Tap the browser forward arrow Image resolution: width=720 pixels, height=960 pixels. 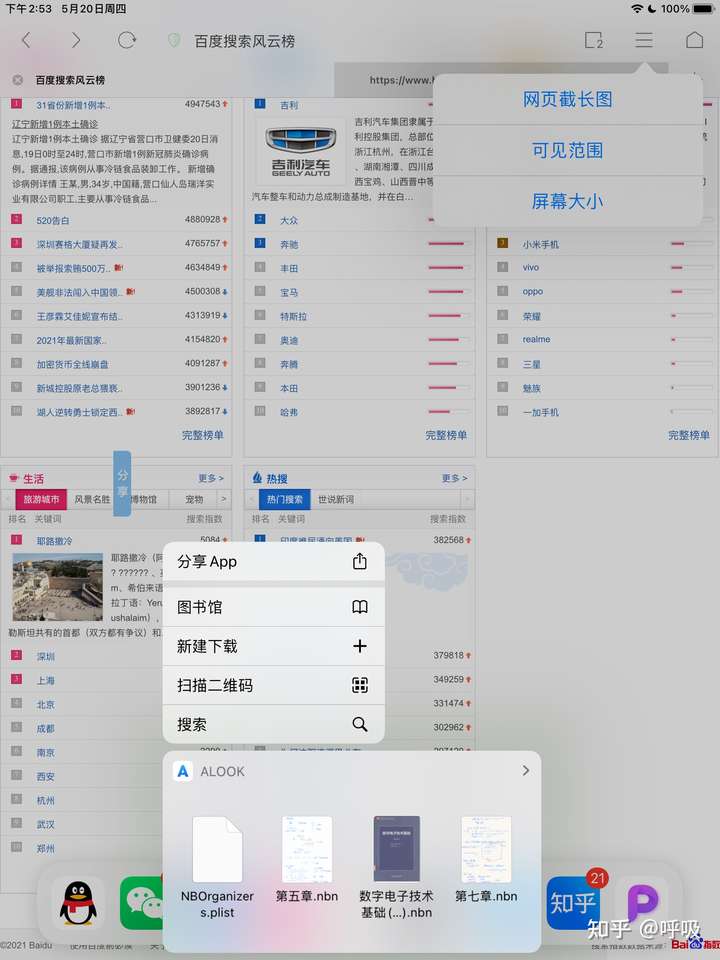[x=75, y=40]
